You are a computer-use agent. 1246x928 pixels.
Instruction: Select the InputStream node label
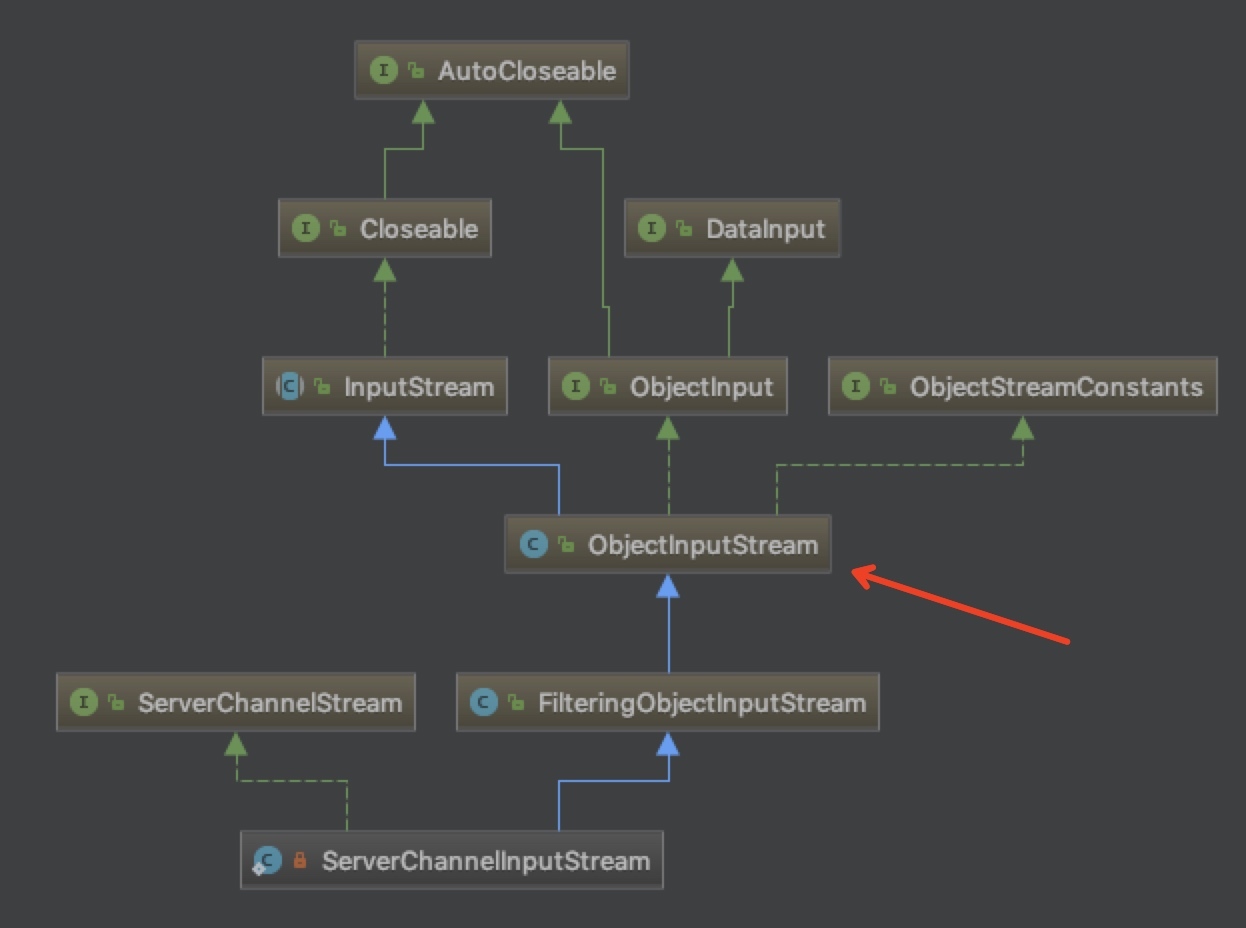pos(419,386)
